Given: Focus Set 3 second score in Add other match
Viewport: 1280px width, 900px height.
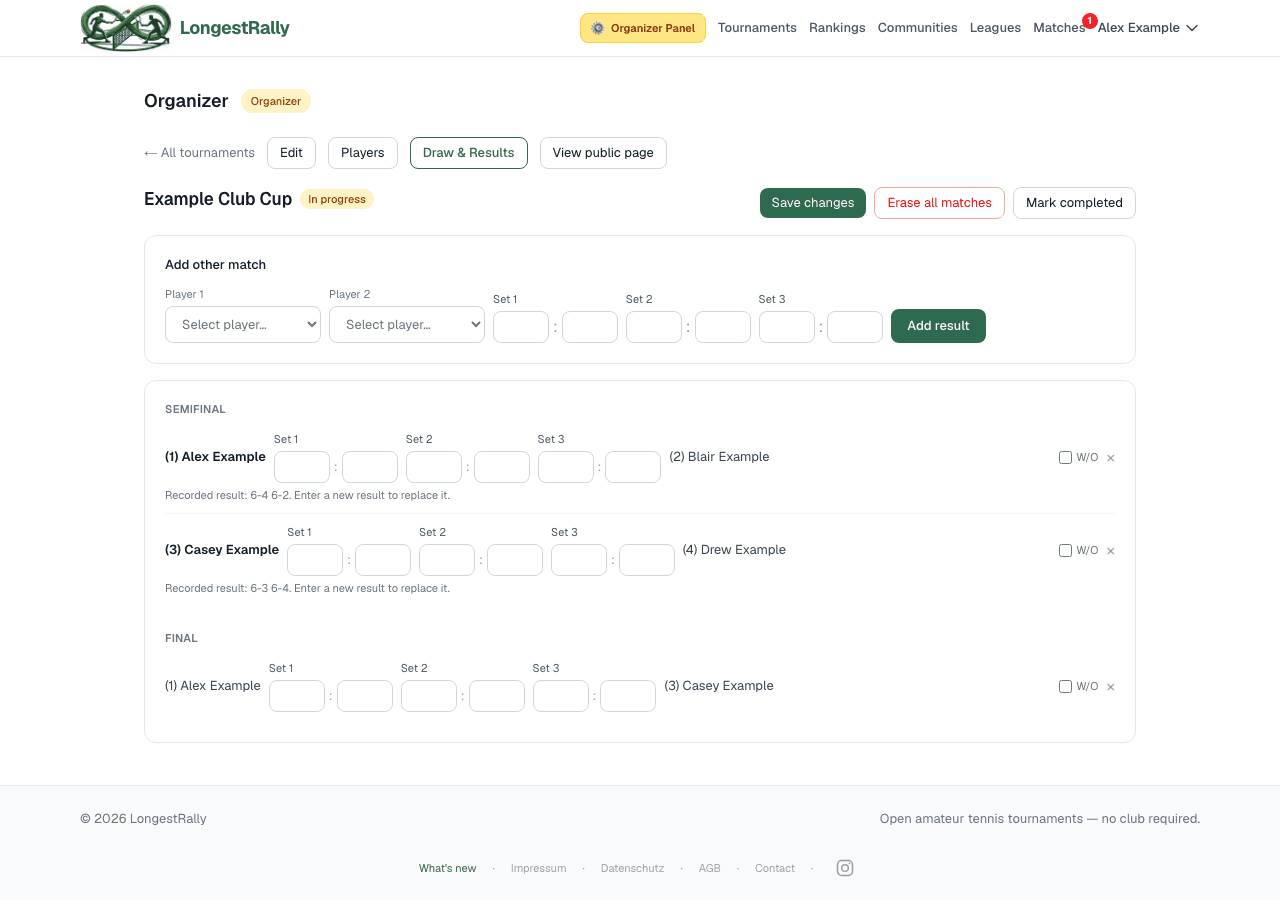Looking at the screenshot, I should point(855,327).
